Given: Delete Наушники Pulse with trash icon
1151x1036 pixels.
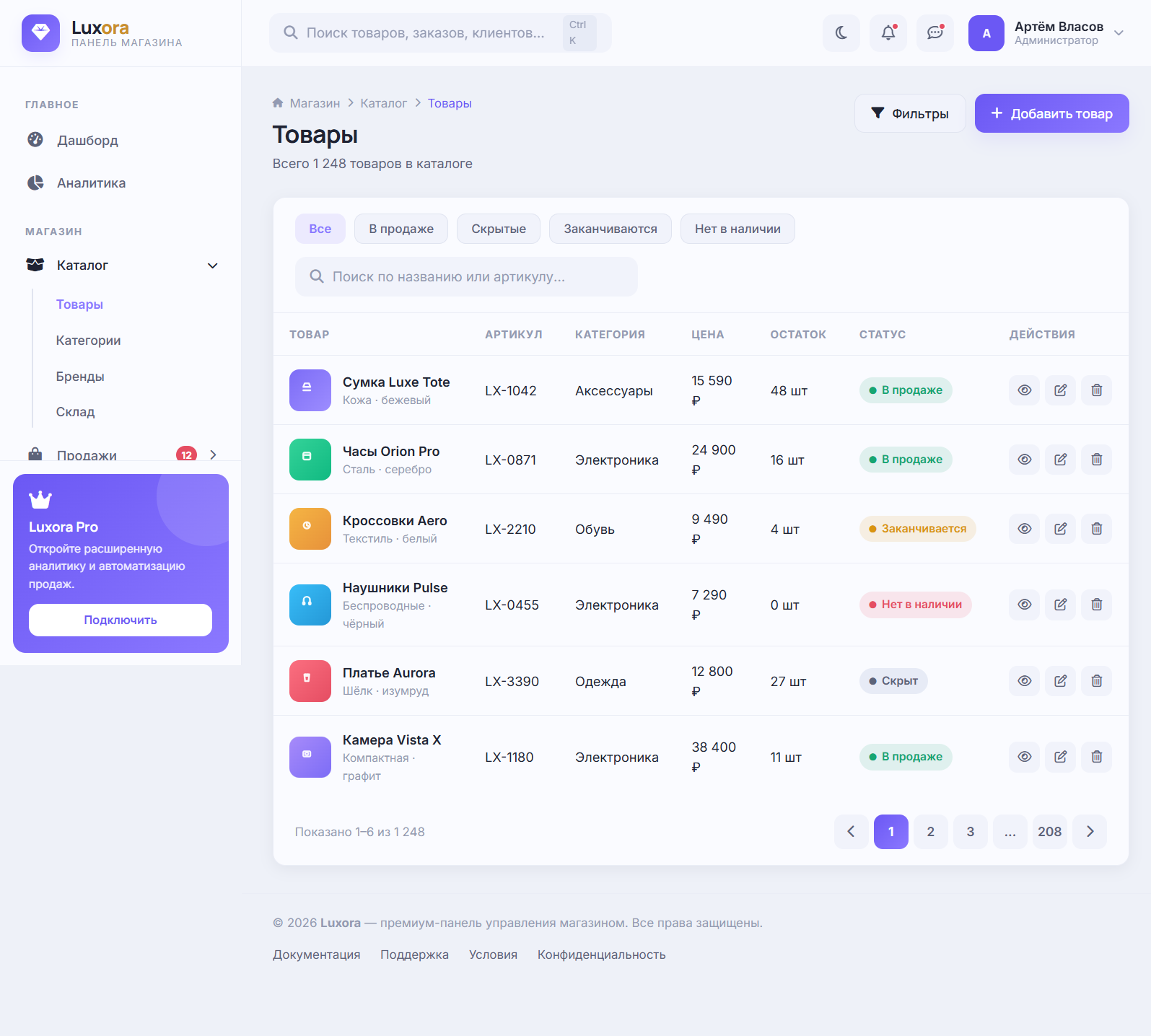Looking at the screenshot, I should (x=1097, y=605).
